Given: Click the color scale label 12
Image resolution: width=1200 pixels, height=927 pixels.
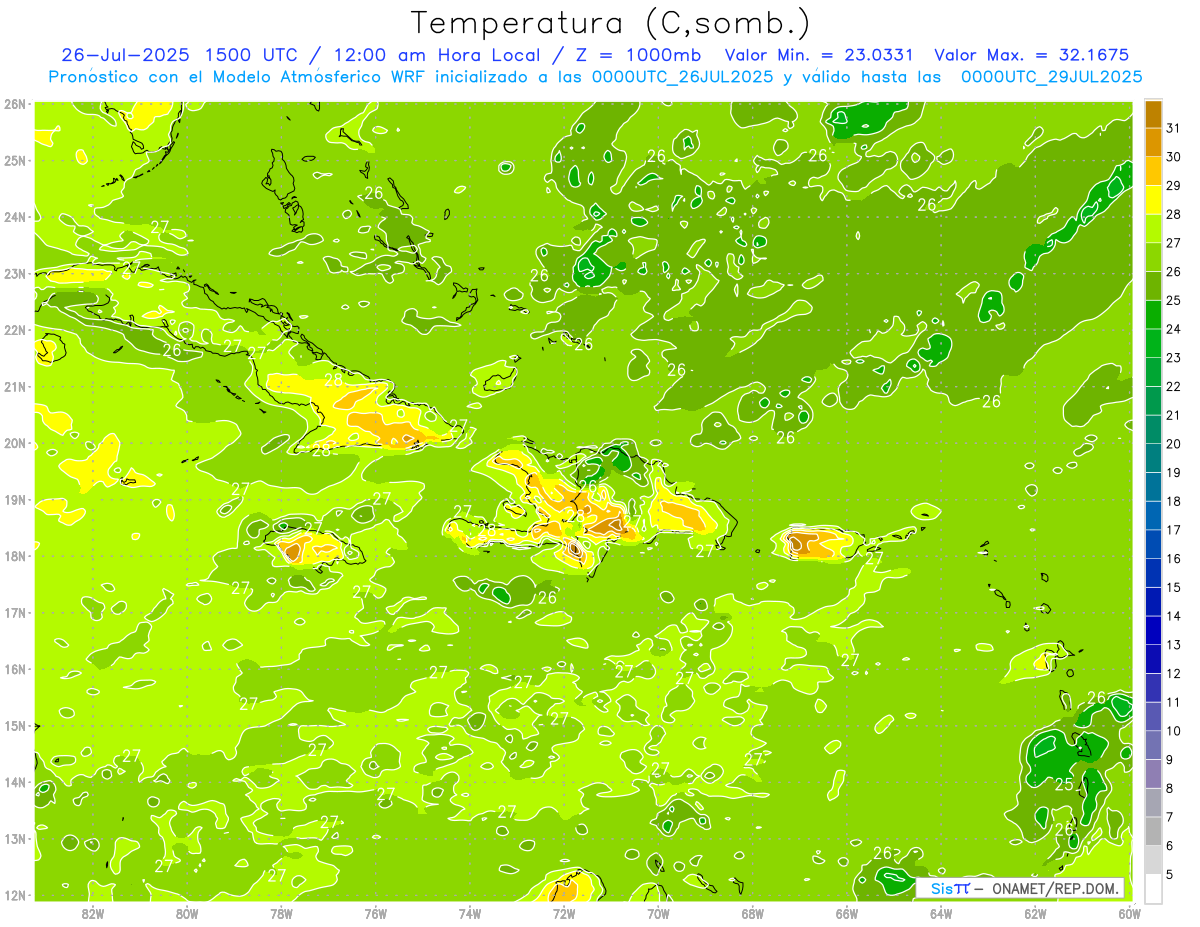Looking at the screenshot, I should point(1174,674).
